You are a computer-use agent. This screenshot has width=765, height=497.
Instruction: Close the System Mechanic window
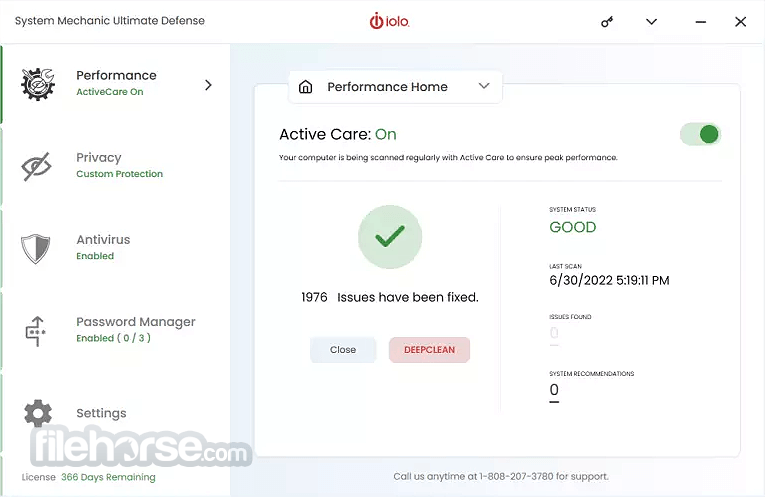tap(741, 21)
